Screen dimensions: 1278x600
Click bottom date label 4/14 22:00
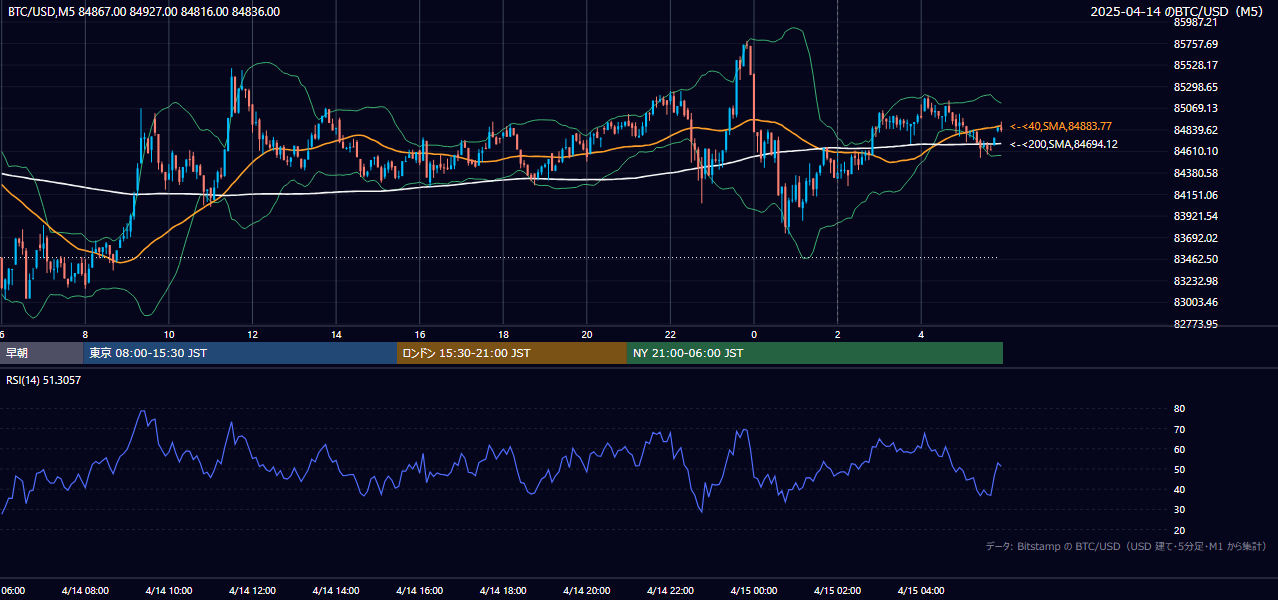coord(670,590)
